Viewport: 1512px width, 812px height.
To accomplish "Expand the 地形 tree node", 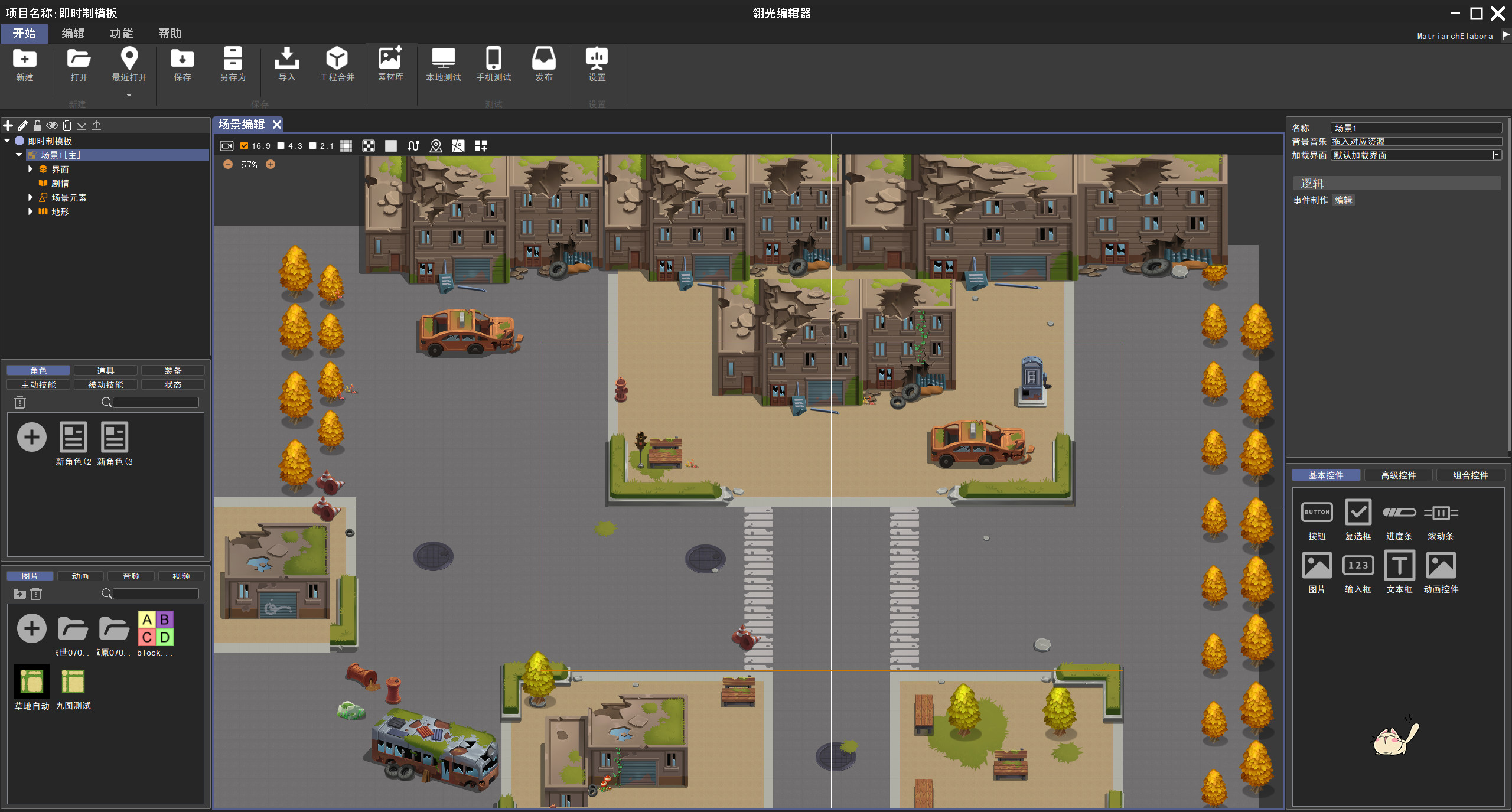I will click(x=31, y=211).
